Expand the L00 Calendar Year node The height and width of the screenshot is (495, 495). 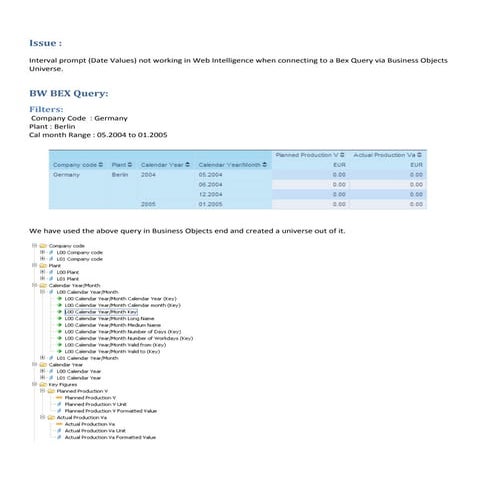click(x=42, y=371)
